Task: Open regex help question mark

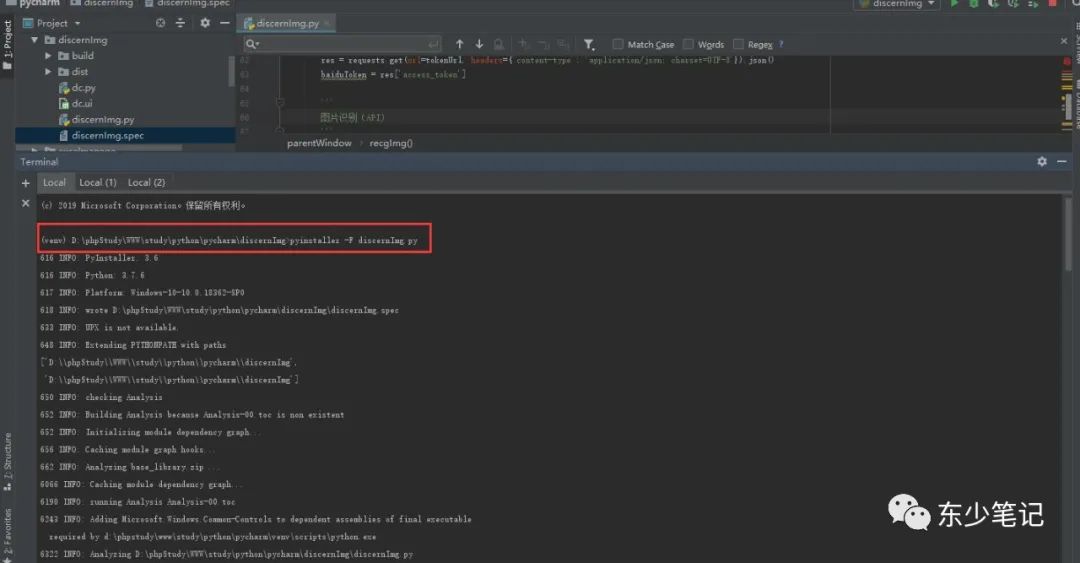Action: click(781, 44)
